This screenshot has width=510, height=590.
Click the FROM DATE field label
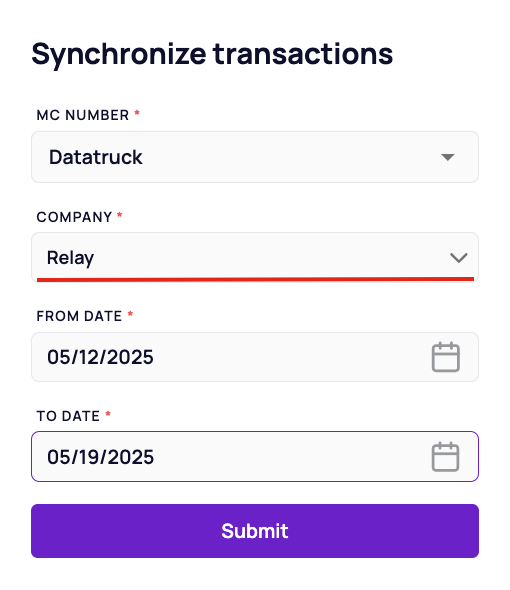tap(79, 316)
